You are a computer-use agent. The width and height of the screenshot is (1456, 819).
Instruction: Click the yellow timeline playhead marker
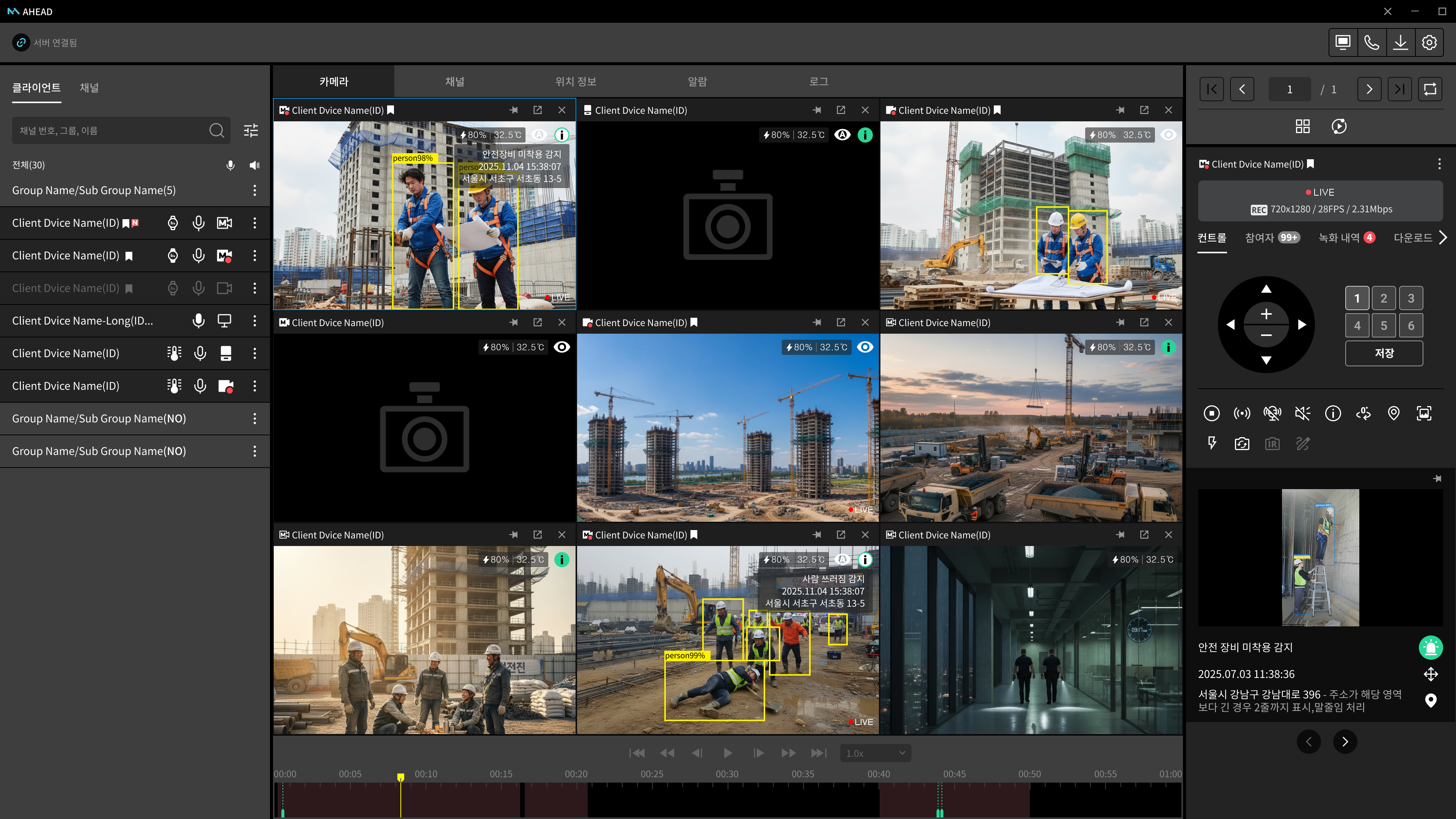pos(401,777)
